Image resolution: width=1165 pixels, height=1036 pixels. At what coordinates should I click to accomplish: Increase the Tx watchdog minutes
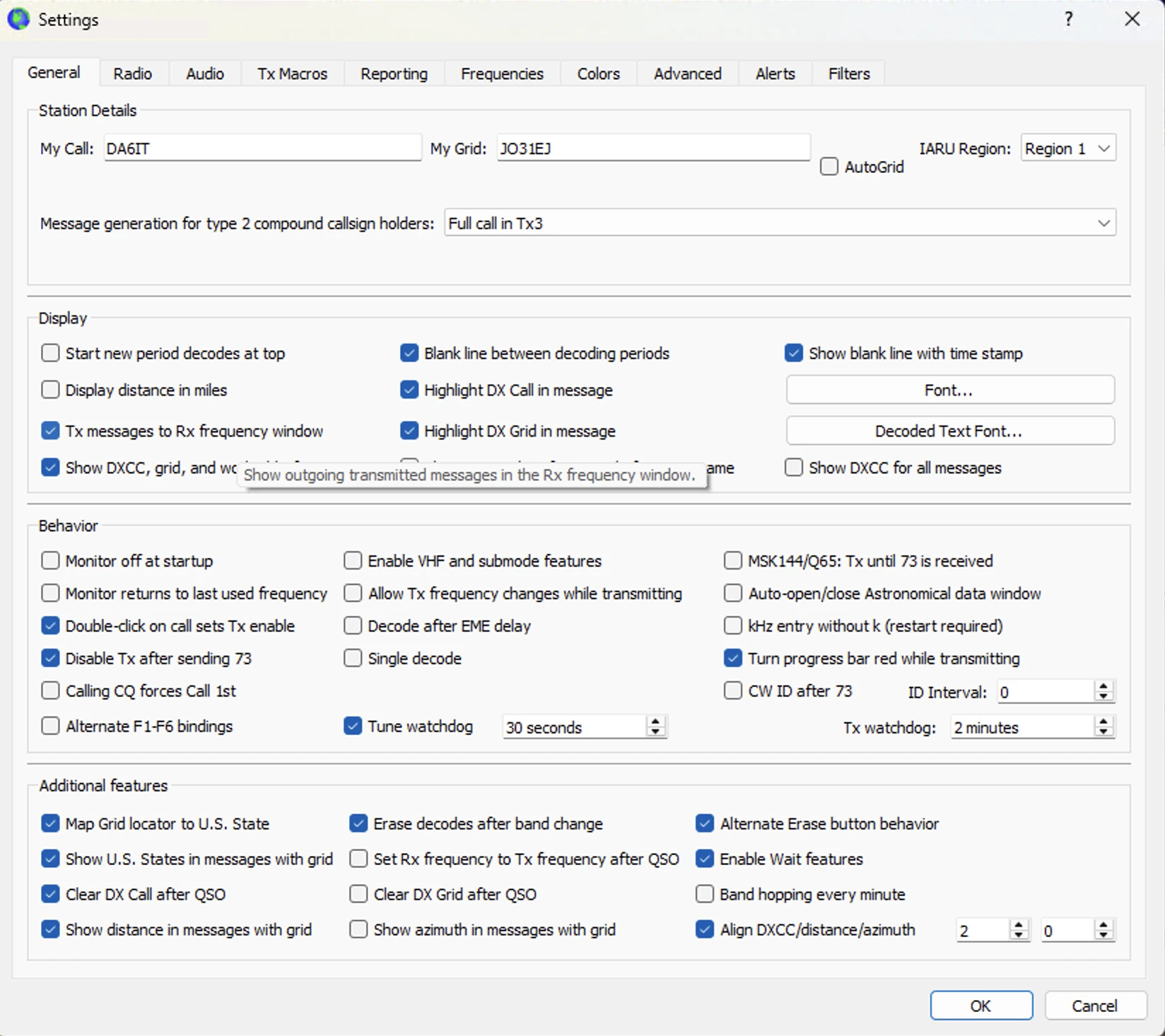pyautogui.click(x=1103, y=722)
